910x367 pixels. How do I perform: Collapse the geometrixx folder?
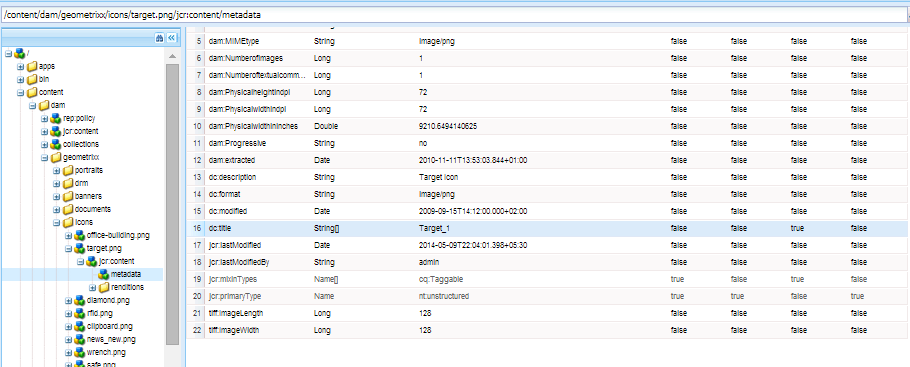tap(45, 157)
